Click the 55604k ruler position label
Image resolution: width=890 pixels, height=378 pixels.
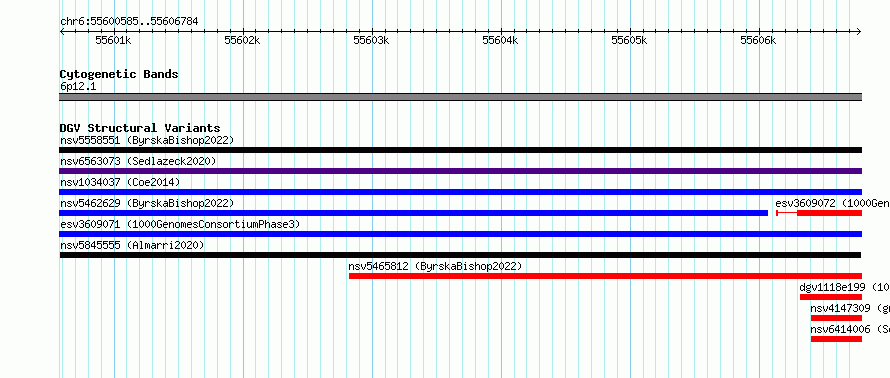pyautogui.click(x=501, y=40)
